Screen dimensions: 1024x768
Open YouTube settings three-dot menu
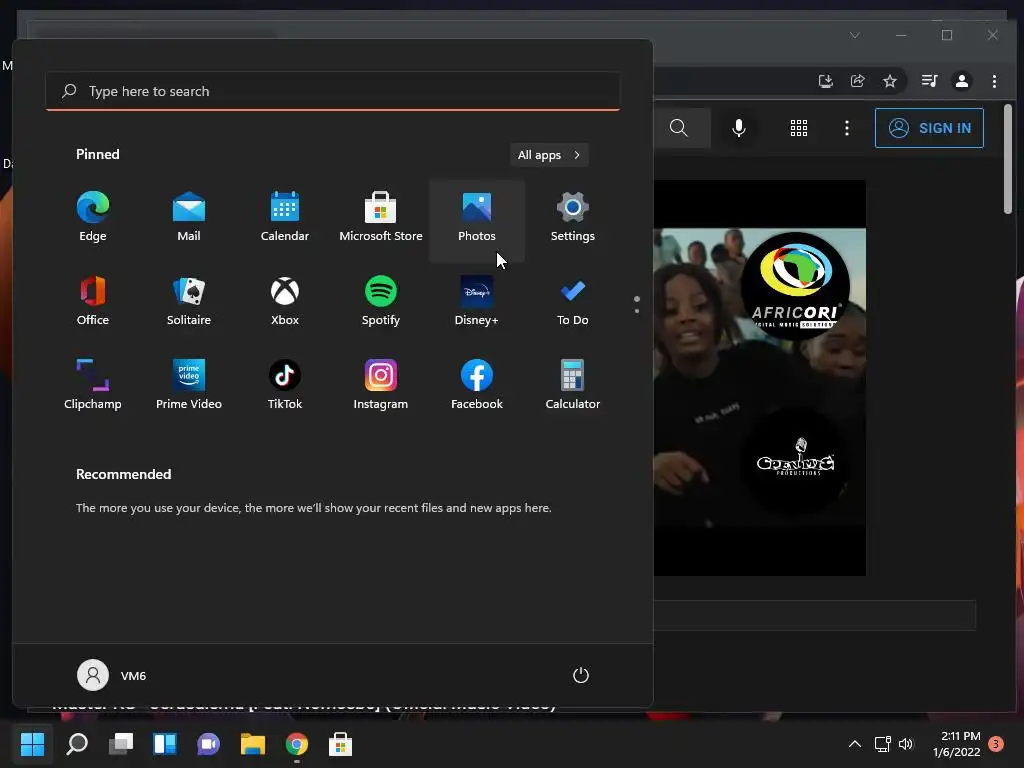click(847, 128)
